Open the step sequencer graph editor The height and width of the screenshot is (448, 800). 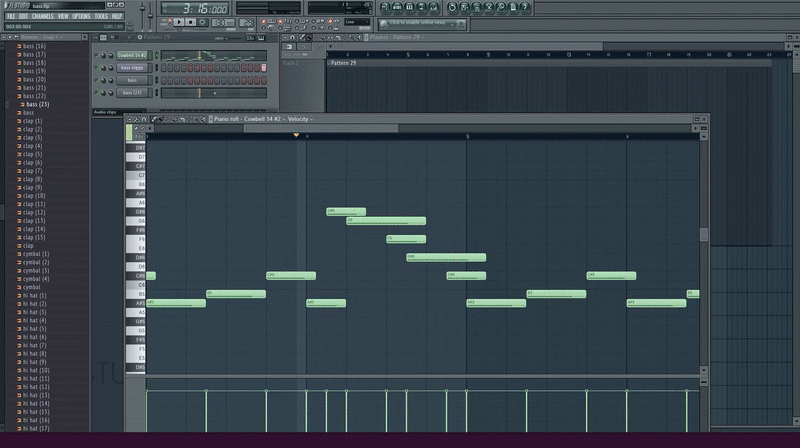[251, 38]
